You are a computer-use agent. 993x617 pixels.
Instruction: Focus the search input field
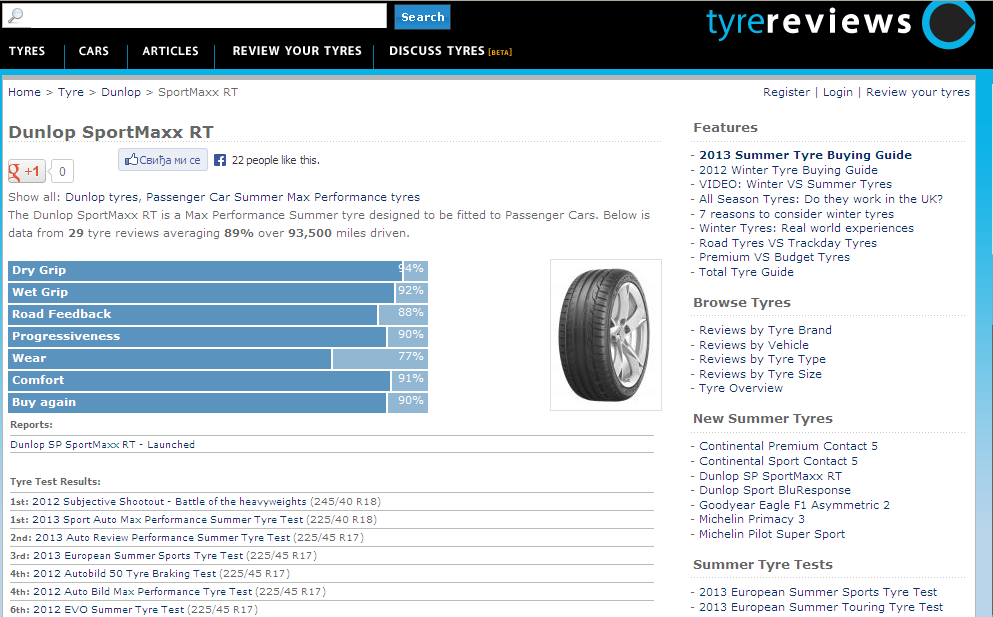point(194,16)
